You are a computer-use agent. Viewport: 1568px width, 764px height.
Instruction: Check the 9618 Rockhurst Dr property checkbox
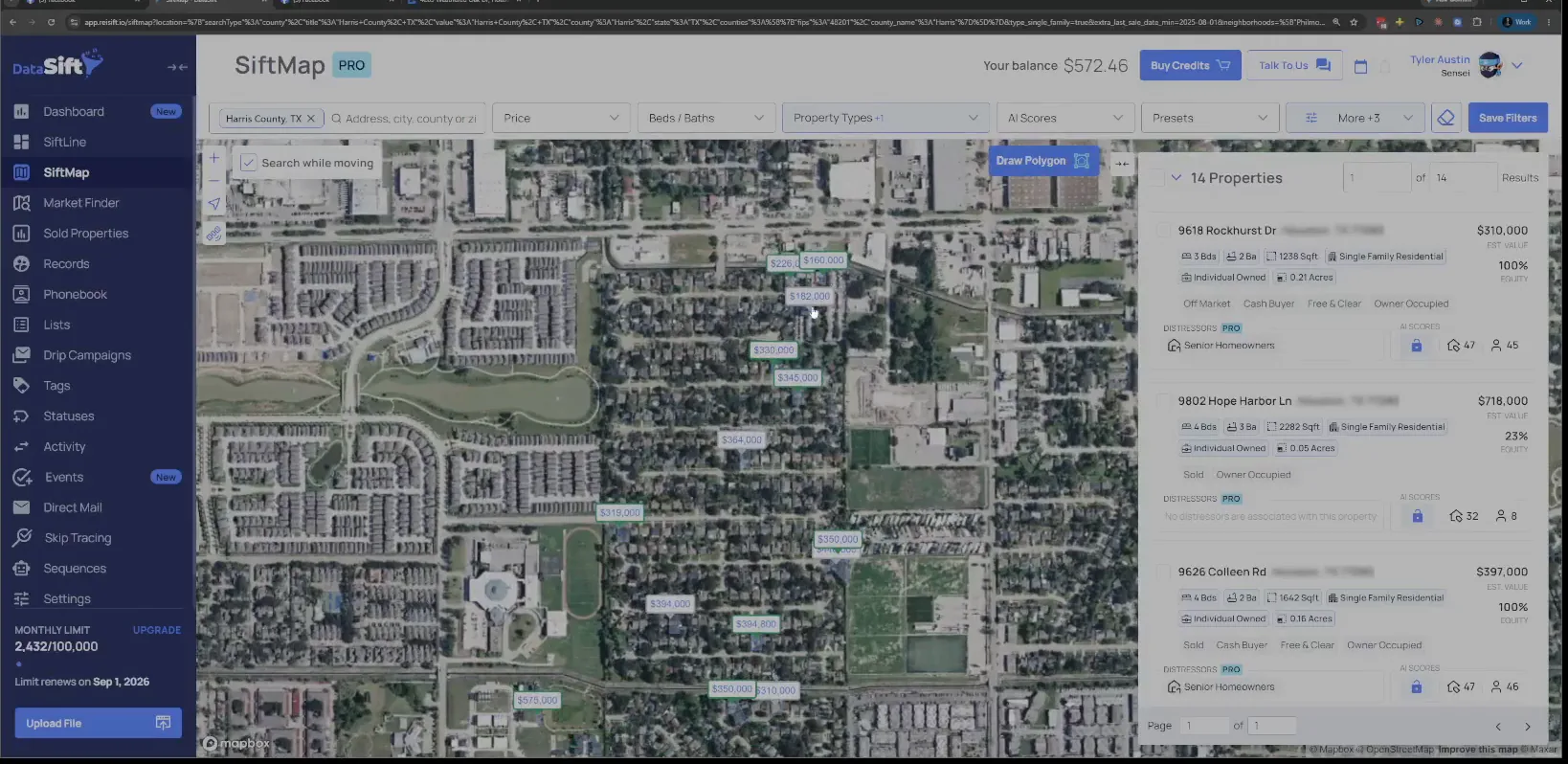1163,231
